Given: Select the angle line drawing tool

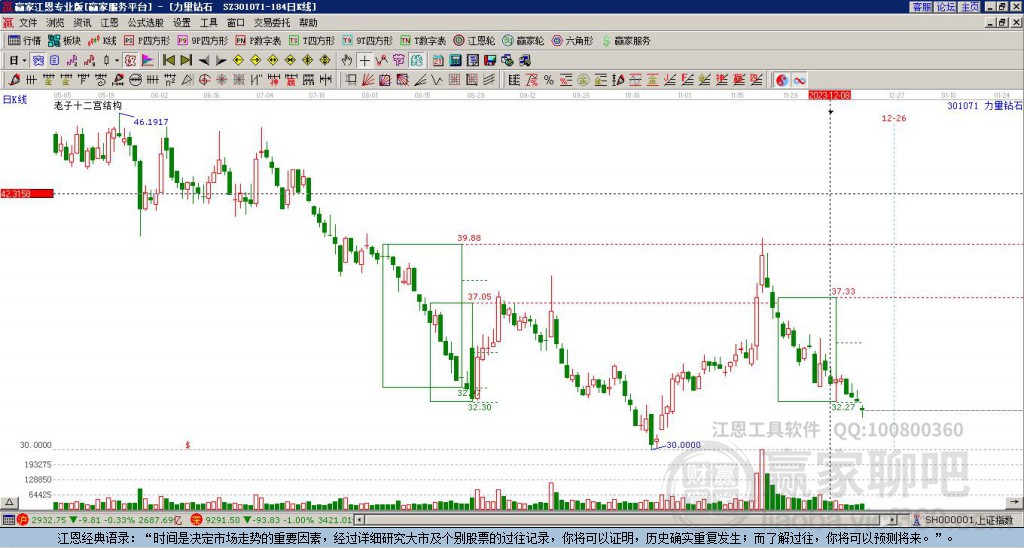Looking at the screenshot, I should (420, 80).
